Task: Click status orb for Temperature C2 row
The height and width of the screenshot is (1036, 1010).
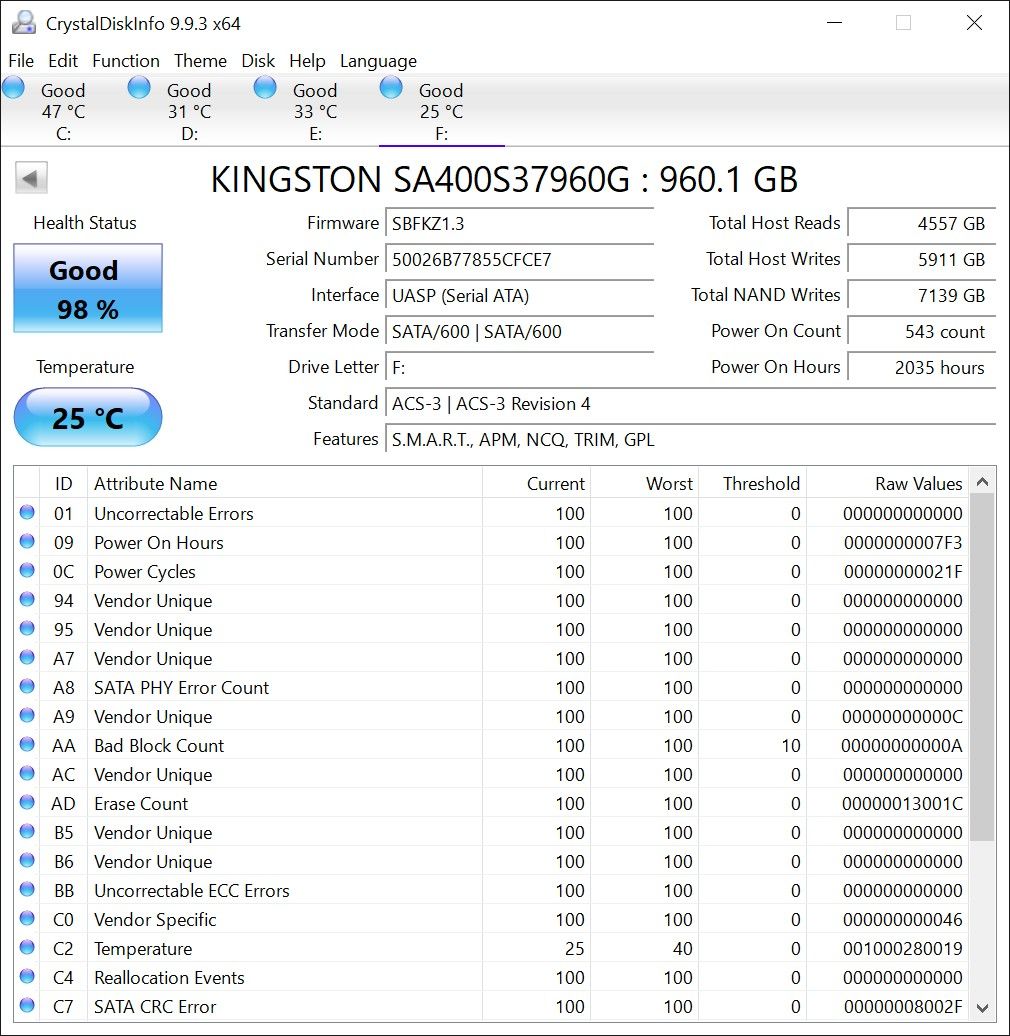Action: [27, 947]
